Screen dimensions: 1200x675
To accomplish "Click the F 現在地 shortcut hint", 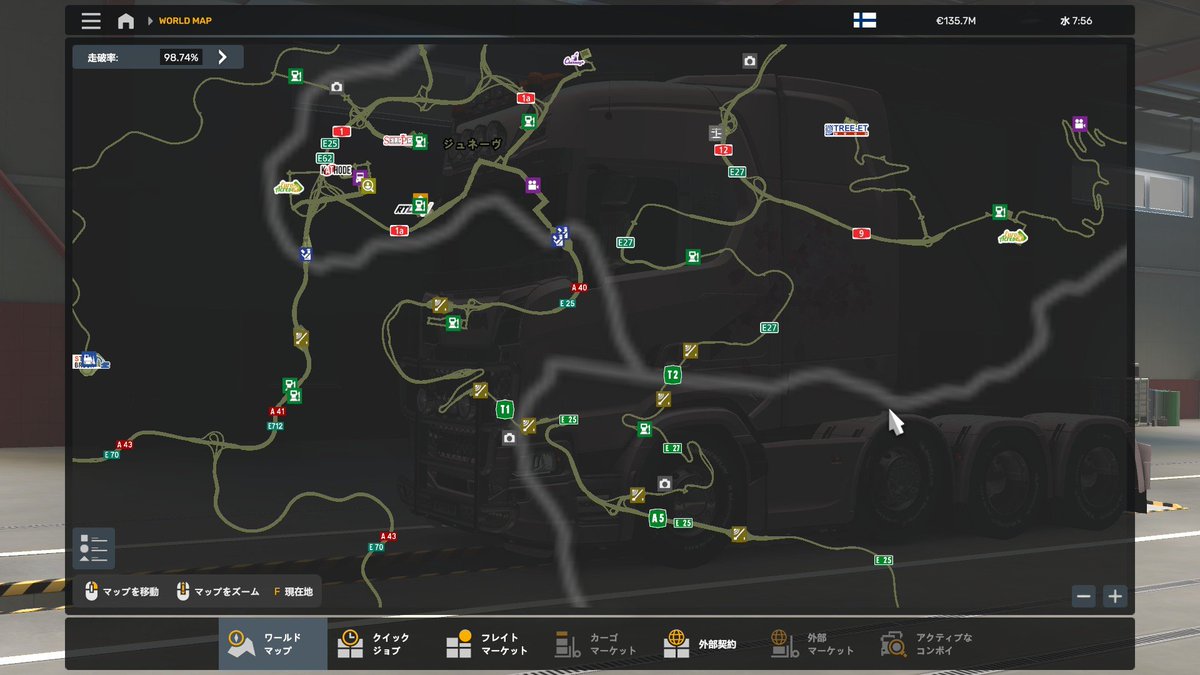I will pos(293,592).
